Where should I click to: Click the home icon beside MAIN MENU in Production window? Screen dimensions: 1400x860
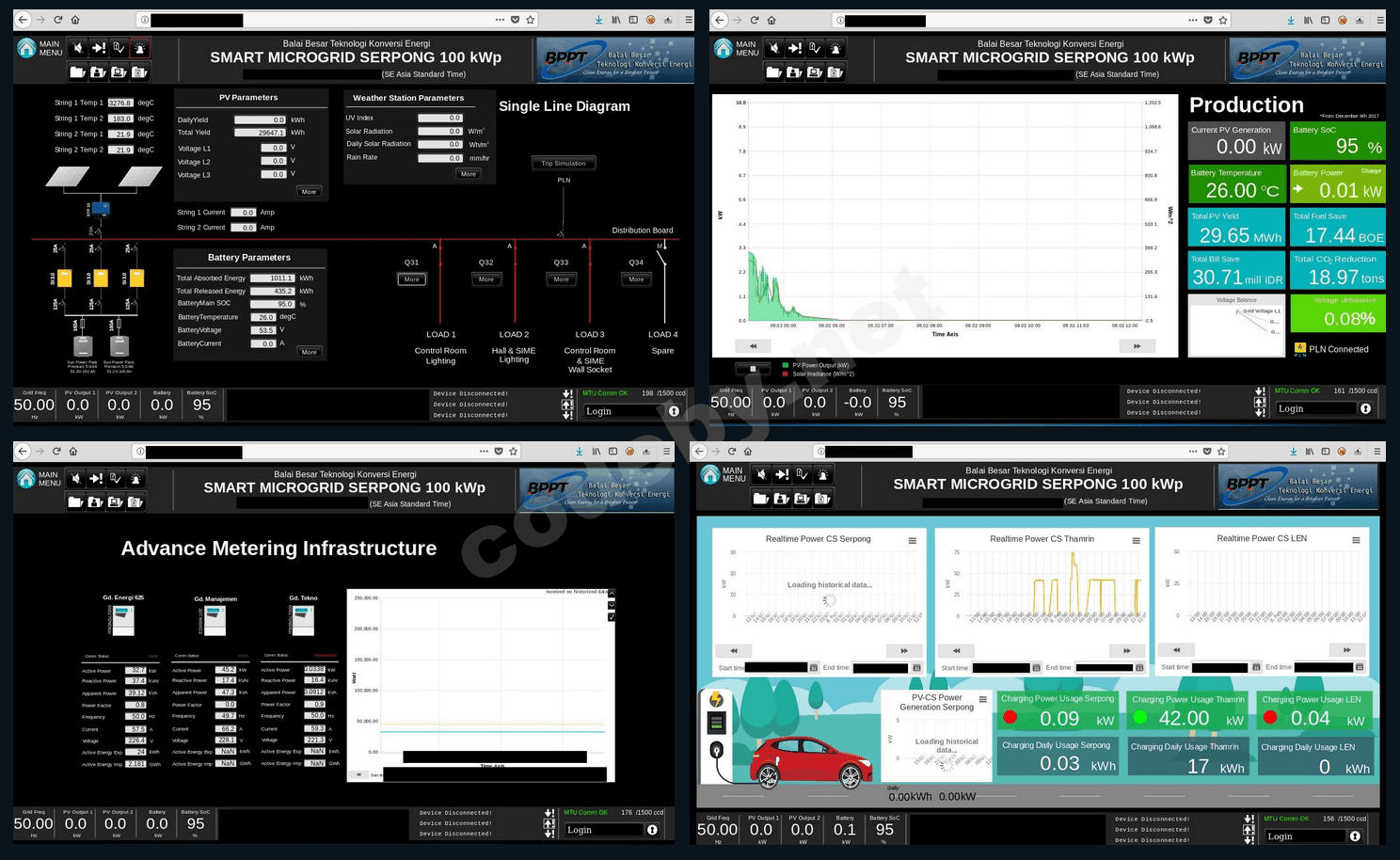pyautogui.click(x=723, y=48)
